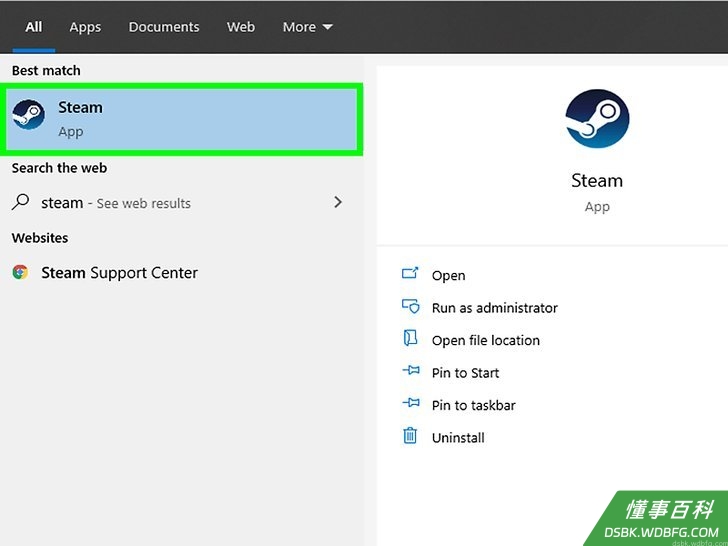Click the Pin to Start pin icon

click(410, 370)
